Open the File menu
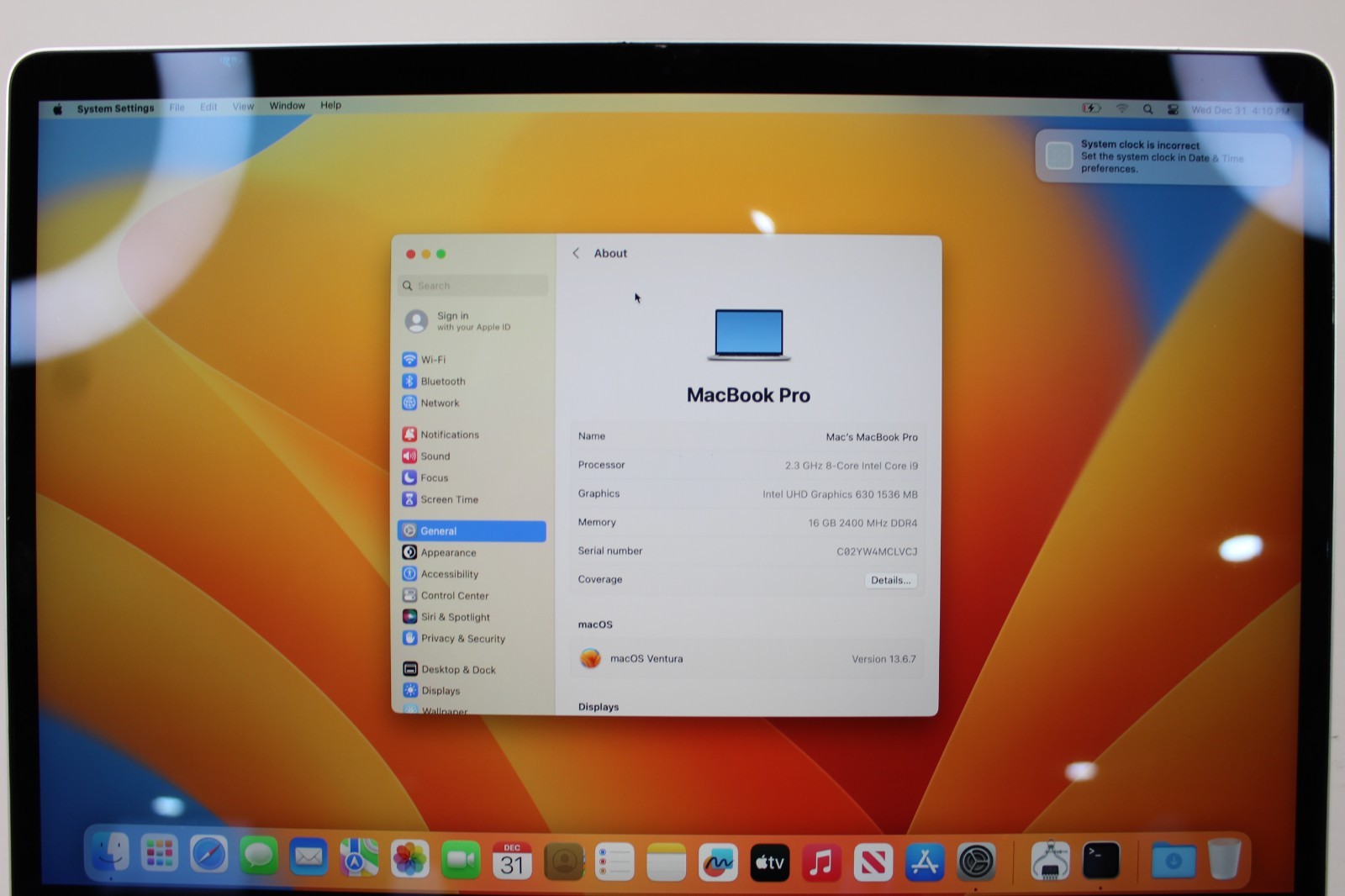The height and width of the screenshot is (896, 1345). [x=177, y=108]
